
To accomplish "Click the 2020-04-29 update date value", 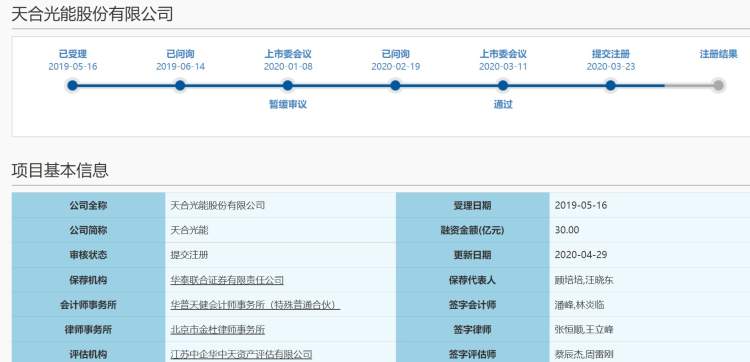I will 581,255.
